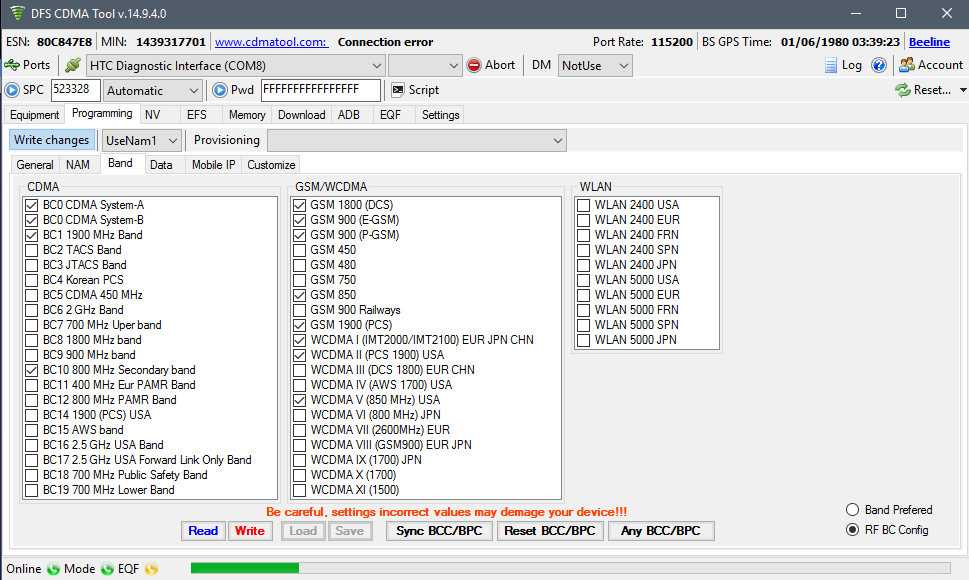Click Sync BCC/BPC button
This screenshot has height=580, width=969.
click(x=439, y=531)
